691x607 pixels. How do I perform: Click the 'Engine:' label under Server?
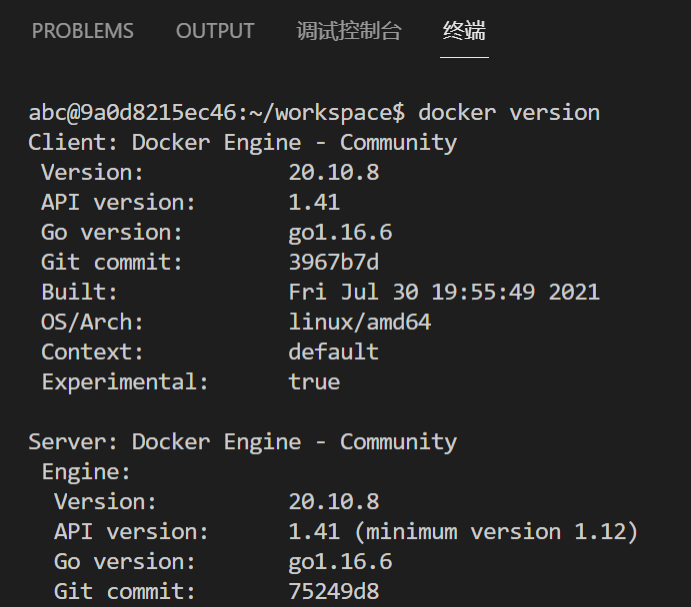[86, 472]
